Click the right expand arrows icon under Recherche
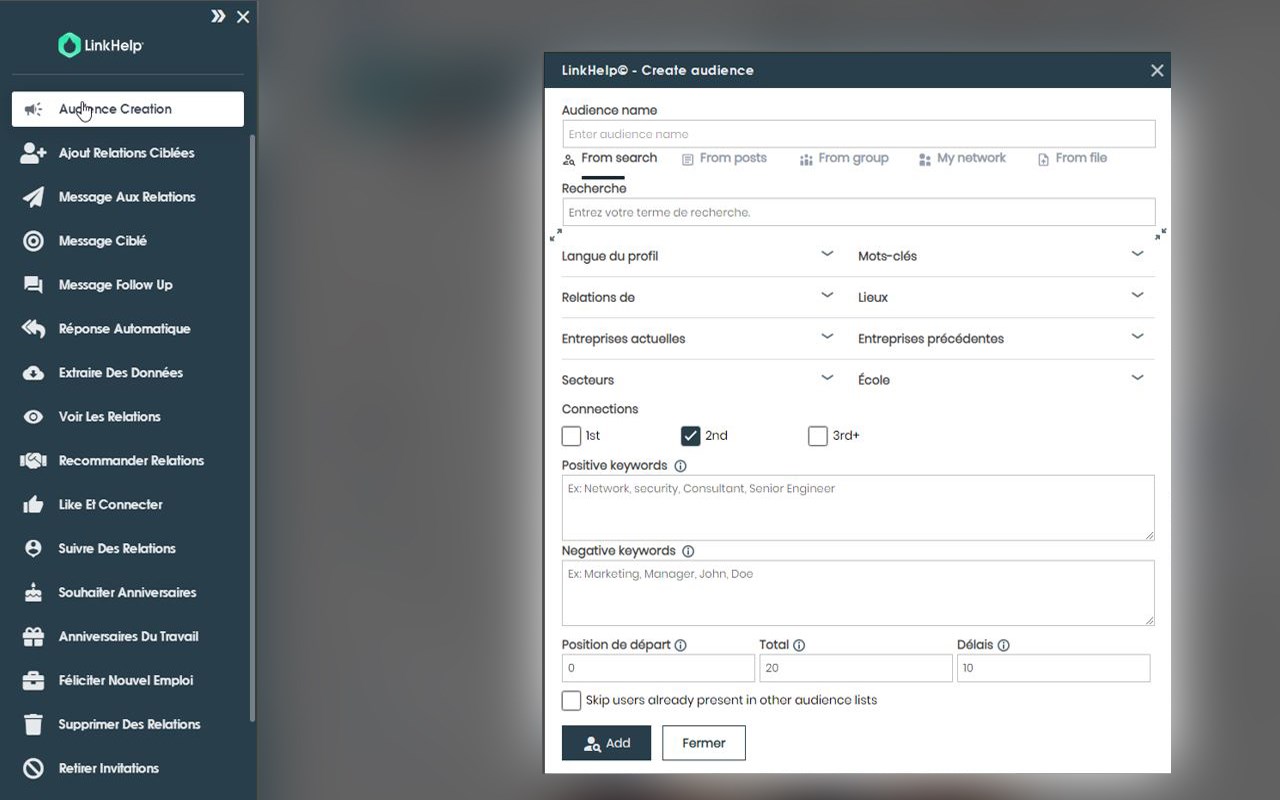Viewport: 1280px width, 800px height. (x=1160, y=235)
